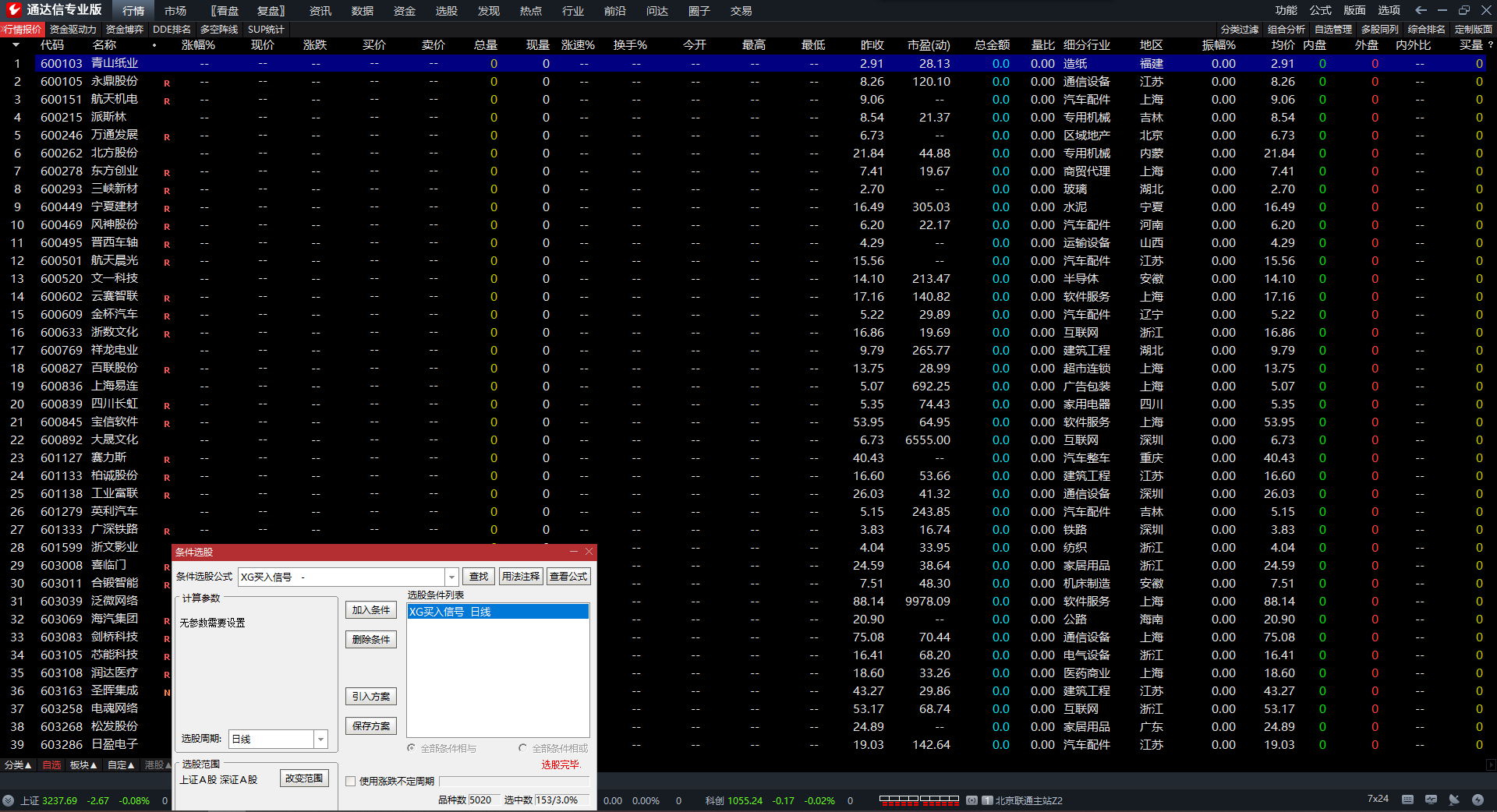Click 分类过滤 toolbar button
Viewport: 1497px width, 812px height.
[x=1240, y=30]
